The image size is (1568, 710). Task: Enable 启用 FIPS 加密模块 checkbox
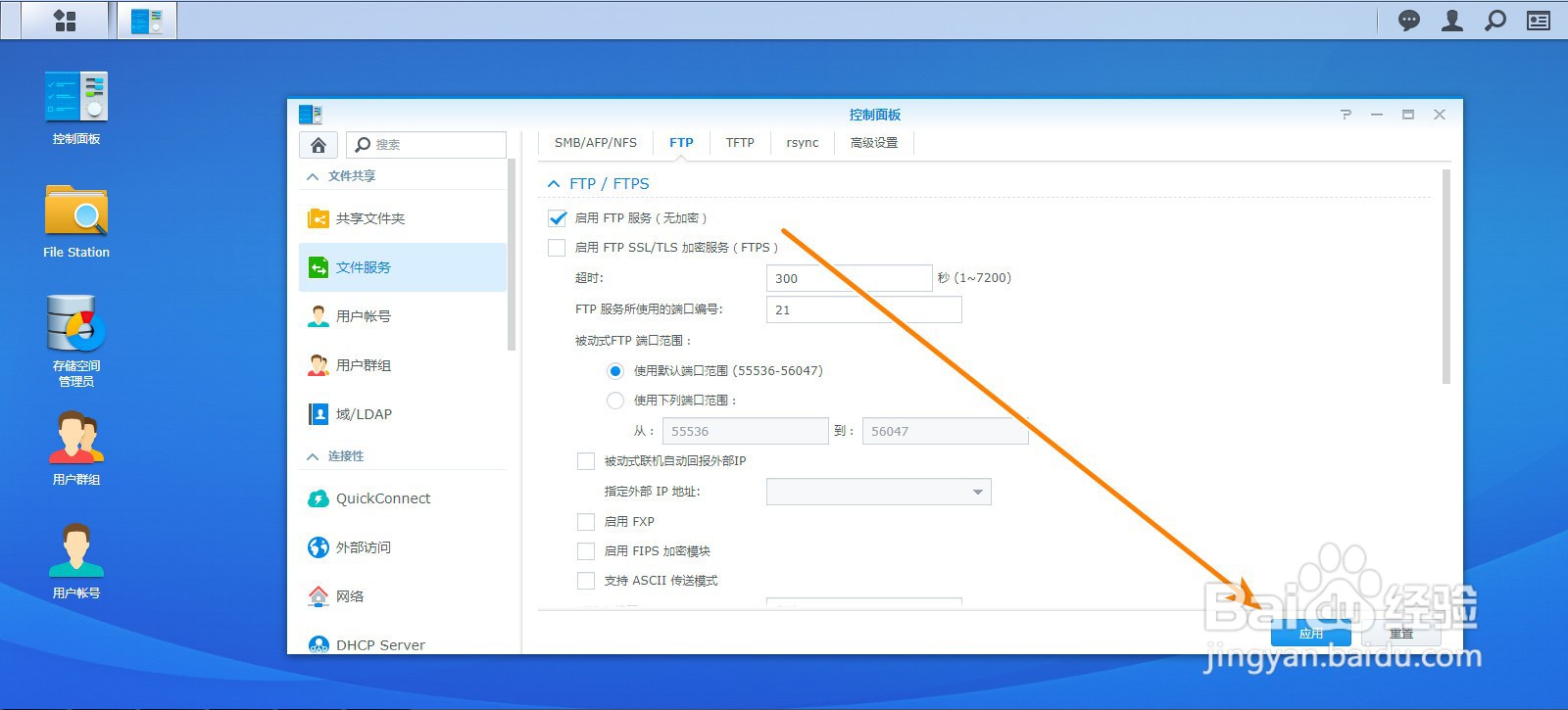586,551
